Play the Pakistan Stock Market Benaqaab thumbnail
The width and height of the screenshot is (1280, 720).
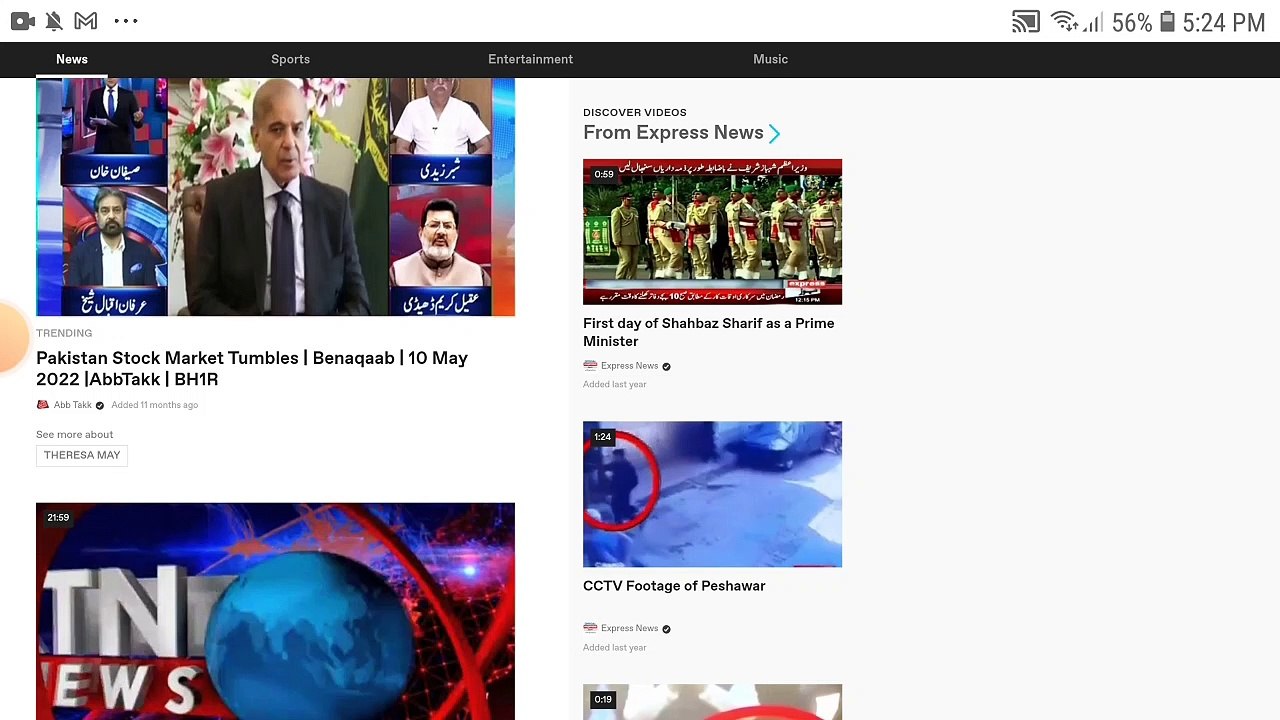point(275,197)
